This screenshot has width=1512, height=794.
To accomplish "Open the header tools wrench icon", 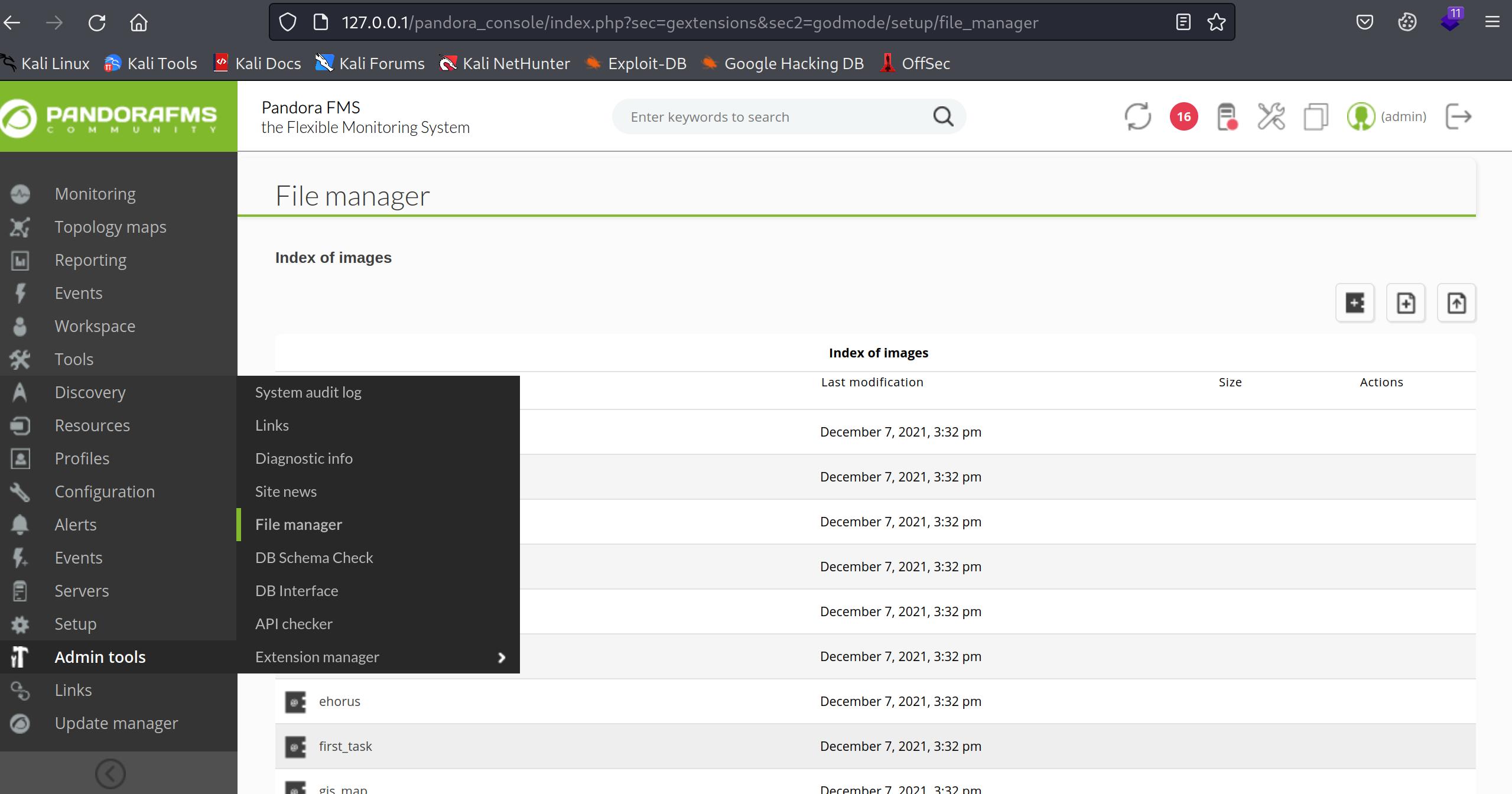I will click(x=1271, y=116).
